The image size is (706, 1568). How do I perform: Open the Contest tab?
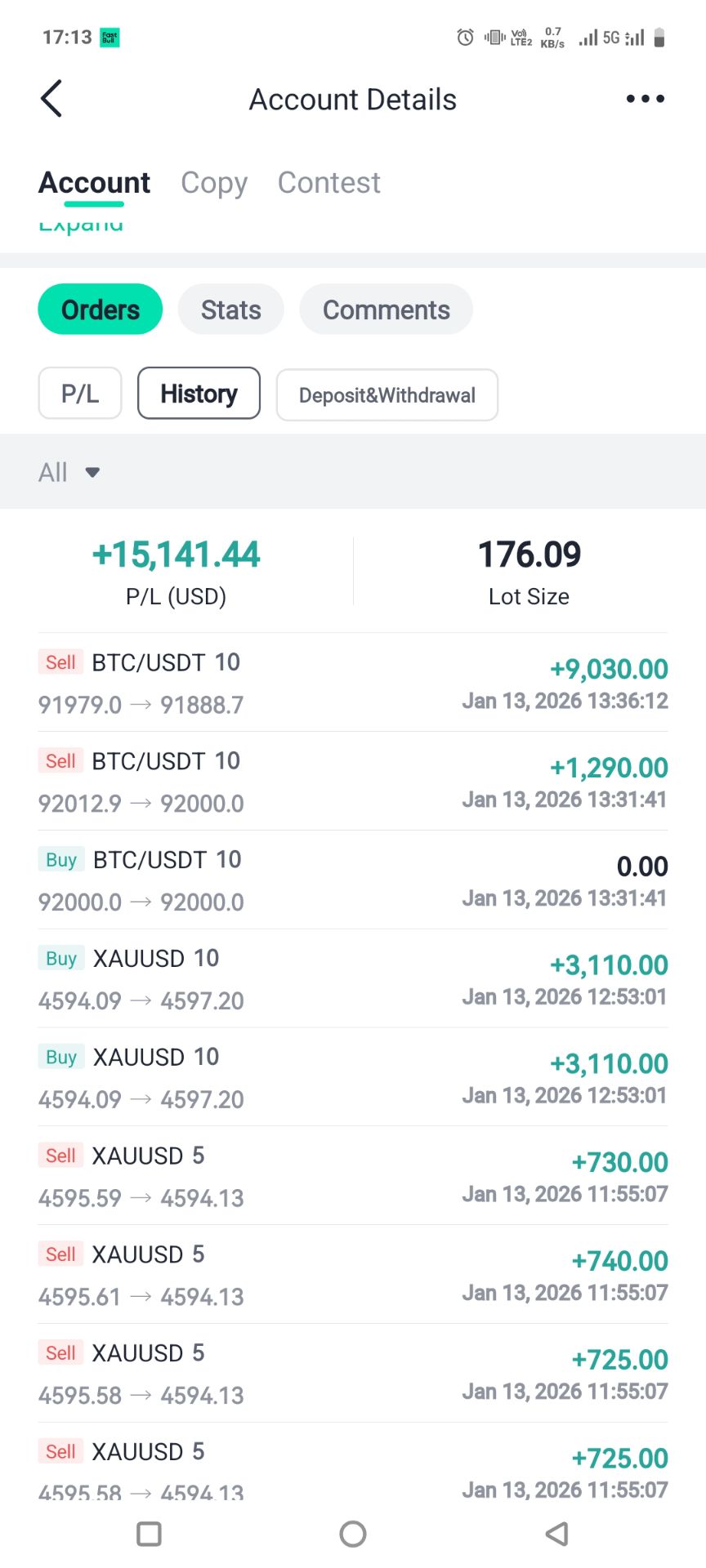click(328, 183)
